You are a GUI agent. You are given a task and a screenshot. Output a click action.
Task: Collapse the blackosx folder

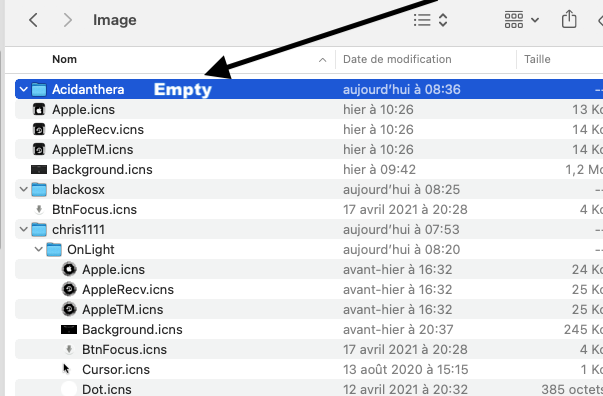[x=23, y=189]
